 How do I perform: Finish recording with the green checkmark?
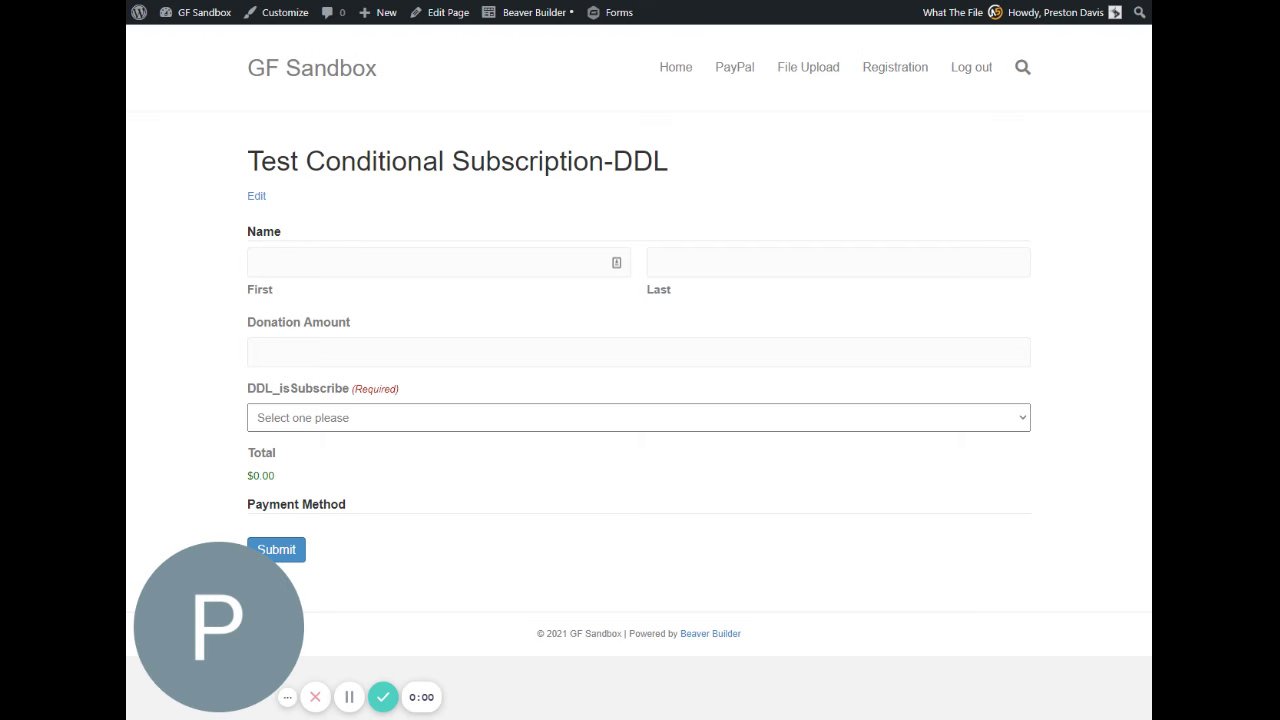pos(383,697)
